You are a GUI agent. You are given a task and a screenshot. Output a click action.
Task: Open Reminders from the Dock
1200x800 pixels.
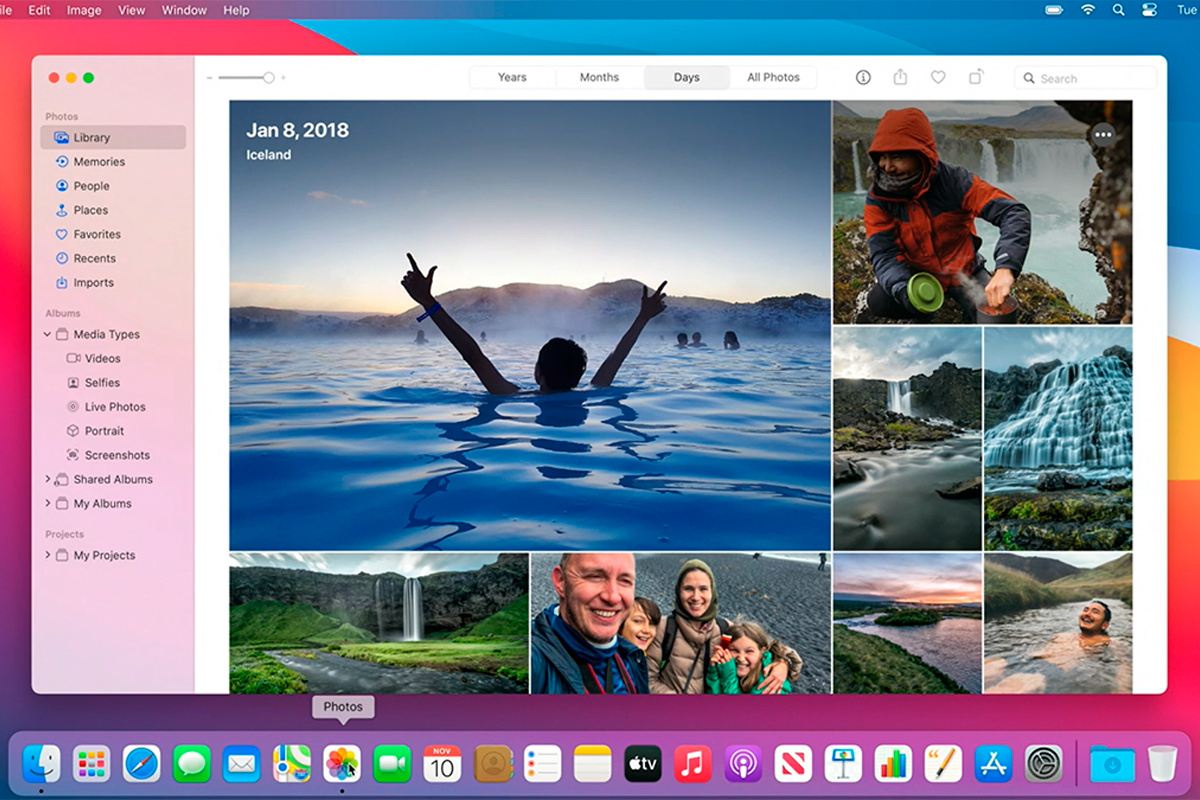click(543, 764)
